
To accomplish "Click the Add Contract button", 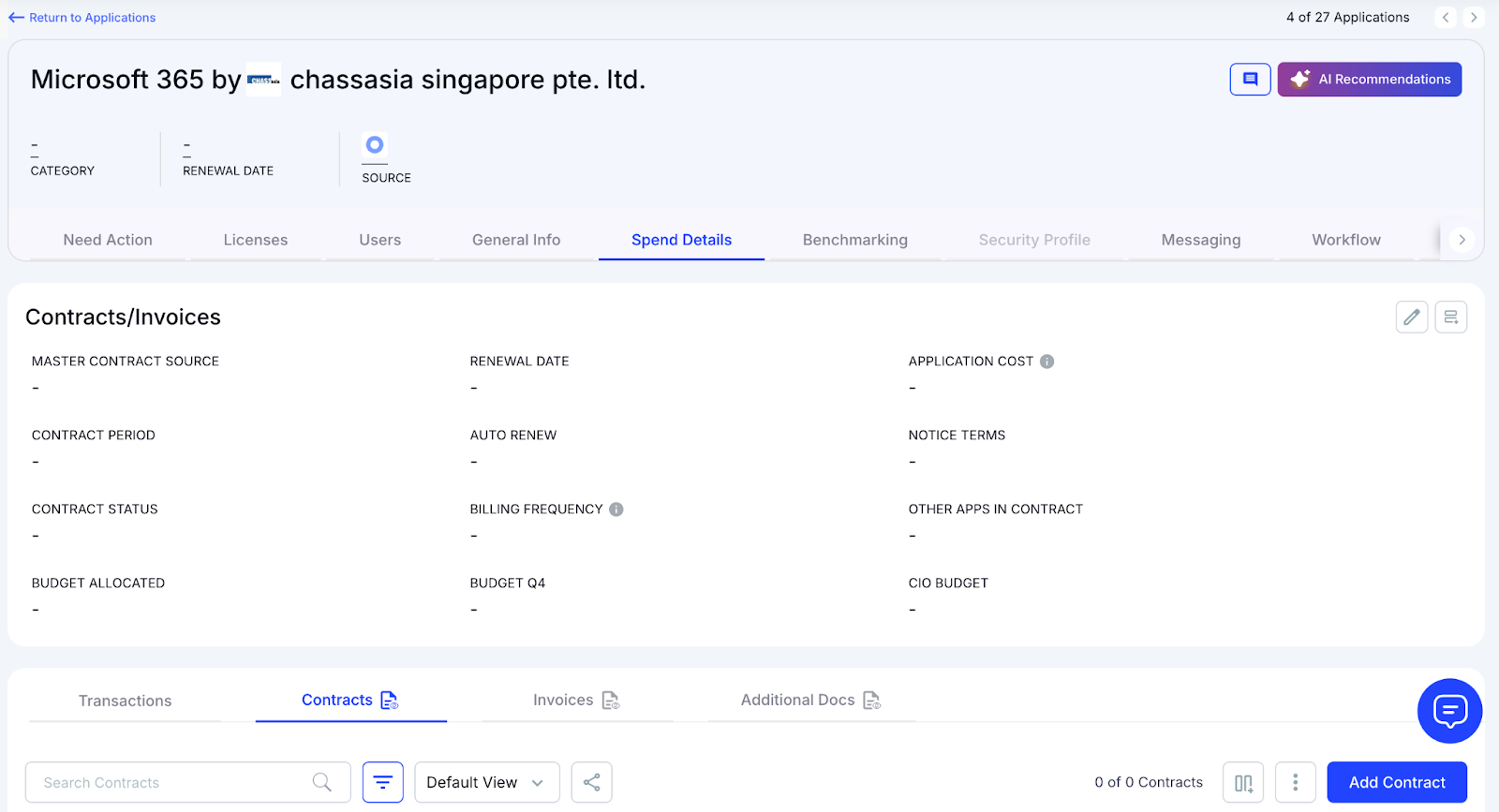I will coord(1397,782).
